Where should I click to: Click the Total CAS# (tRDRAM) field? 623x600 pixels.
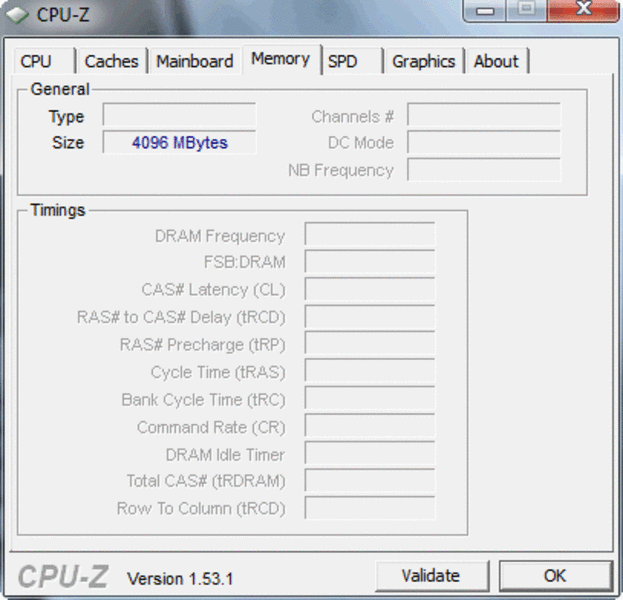point(370,480)
